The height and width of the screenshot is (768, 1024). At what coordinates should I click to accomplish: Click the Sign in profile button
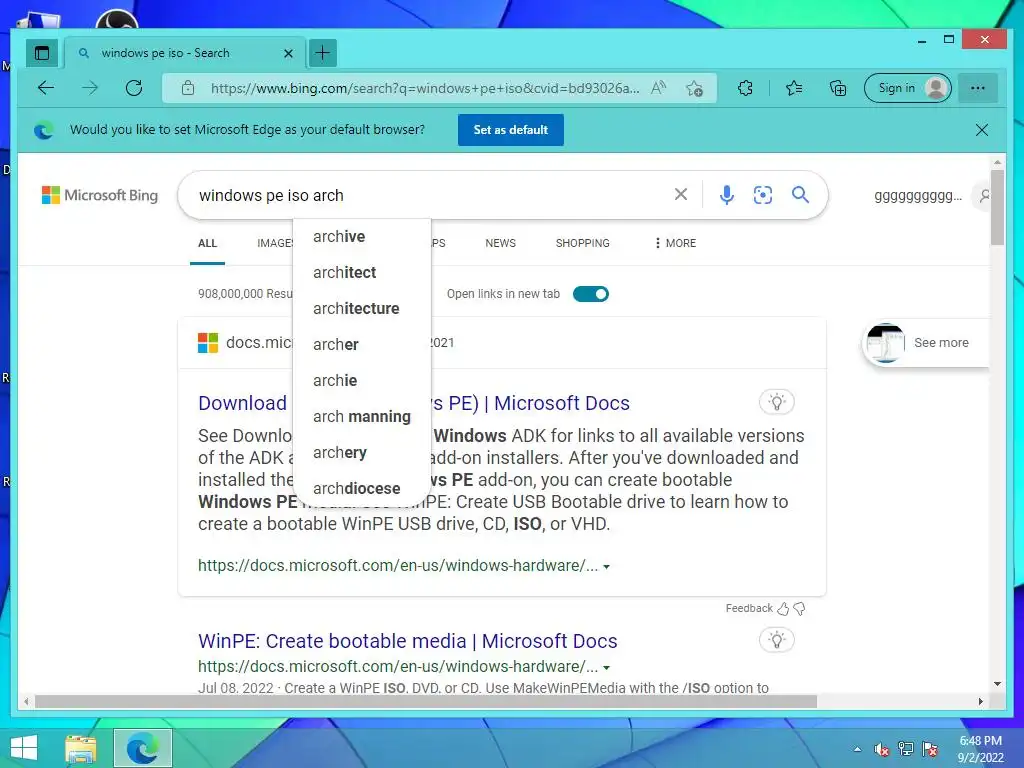coord(907,88)
